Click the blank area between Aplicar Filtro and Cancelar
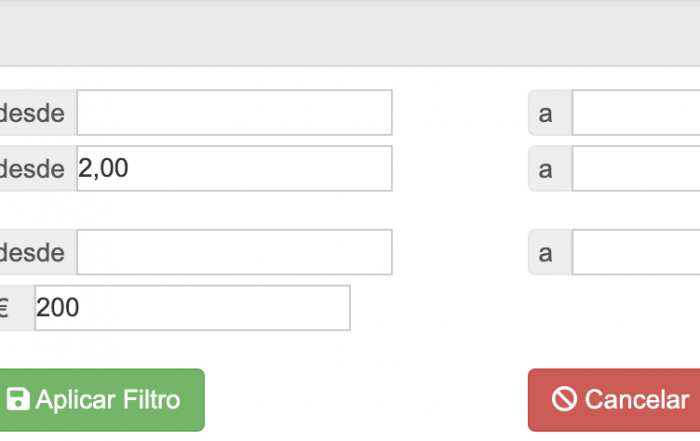Image resolution: width=700 pixels, height=441 pixels. 366,400
